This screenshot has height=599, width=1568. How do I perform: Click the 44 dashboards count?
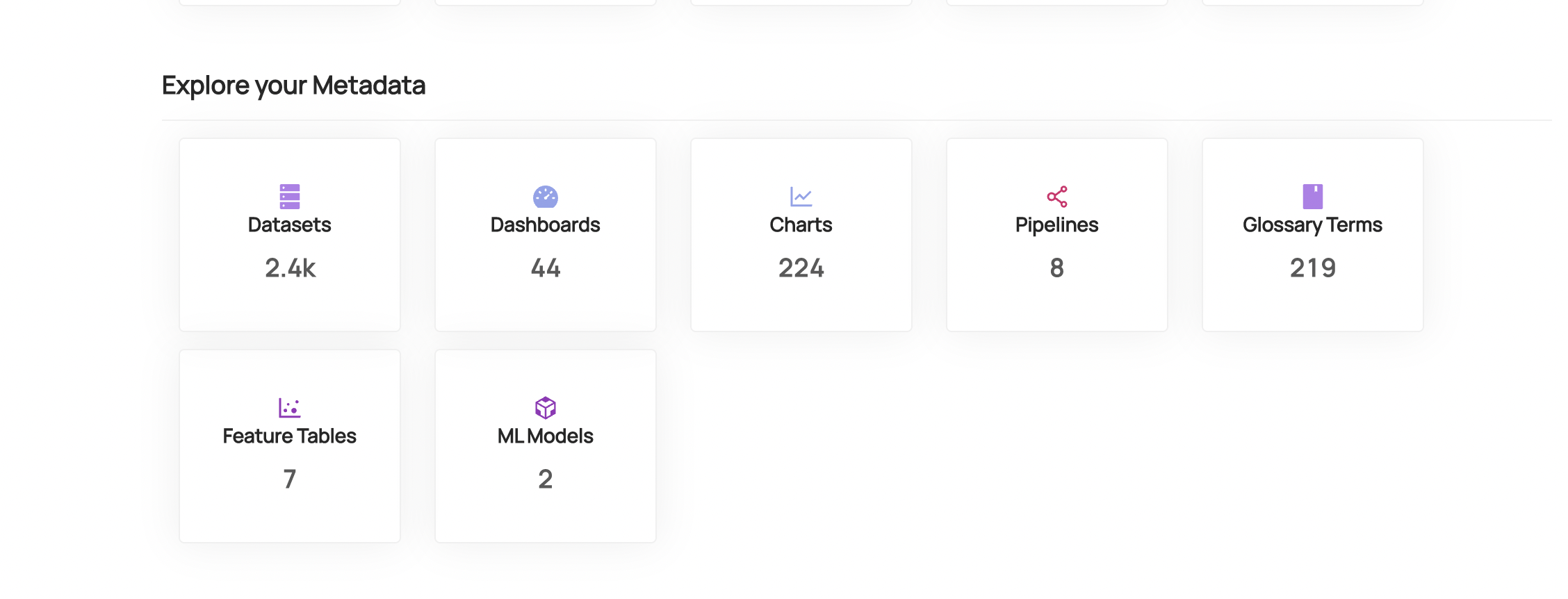pyautogui.click(x=545, y=268)
